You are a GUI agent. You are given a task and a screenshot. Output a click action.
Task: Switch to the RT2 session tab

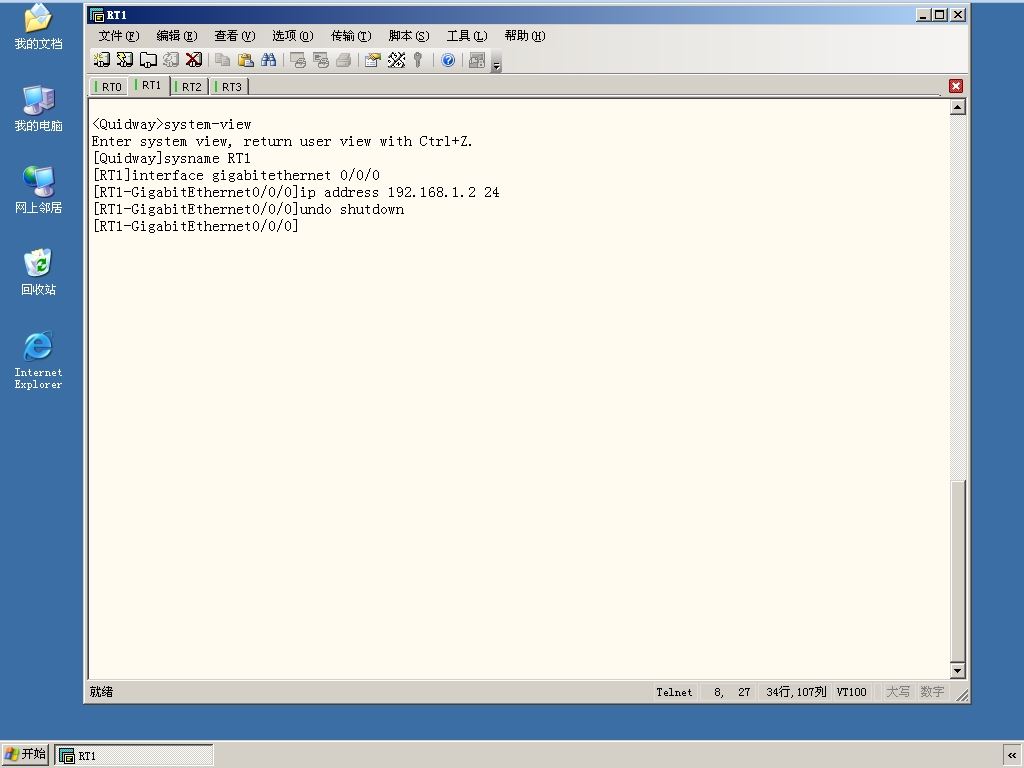(189, 87)
